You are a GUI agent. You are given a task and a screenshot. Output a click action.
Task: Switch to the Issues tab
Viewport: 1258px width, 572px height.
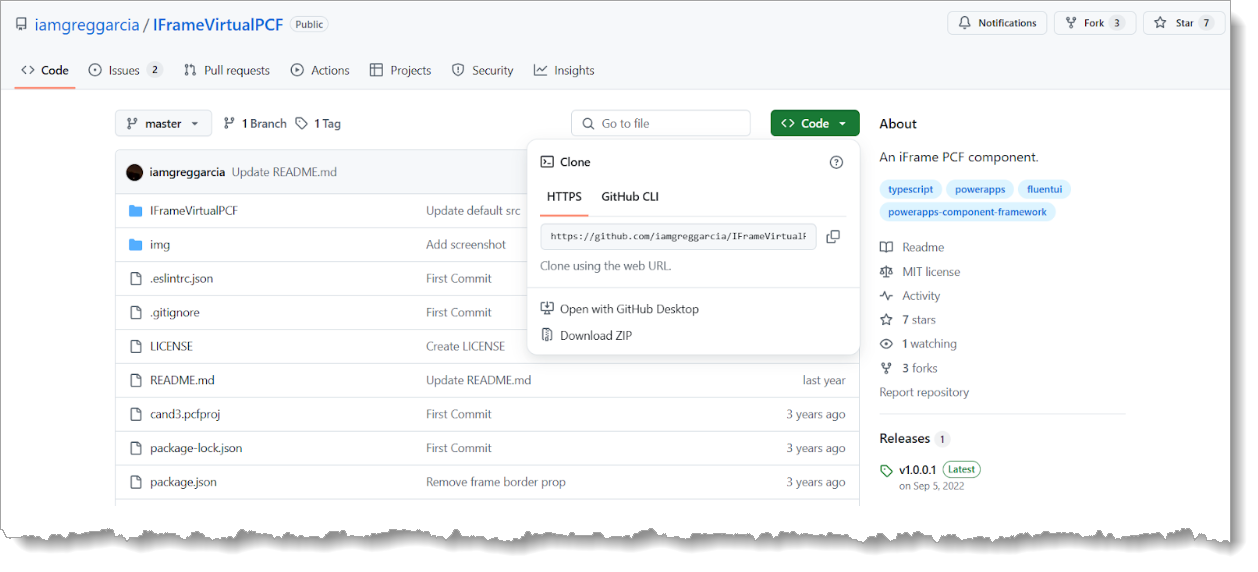point(125,70)
